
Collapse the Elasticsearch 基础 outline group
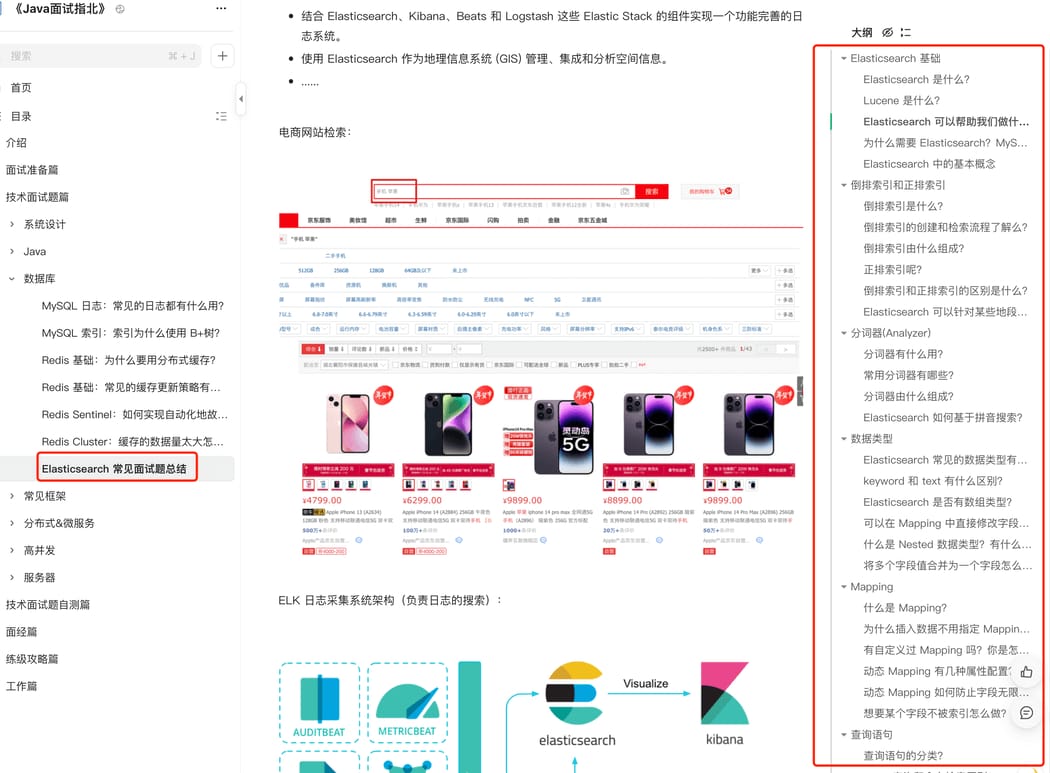844,58
